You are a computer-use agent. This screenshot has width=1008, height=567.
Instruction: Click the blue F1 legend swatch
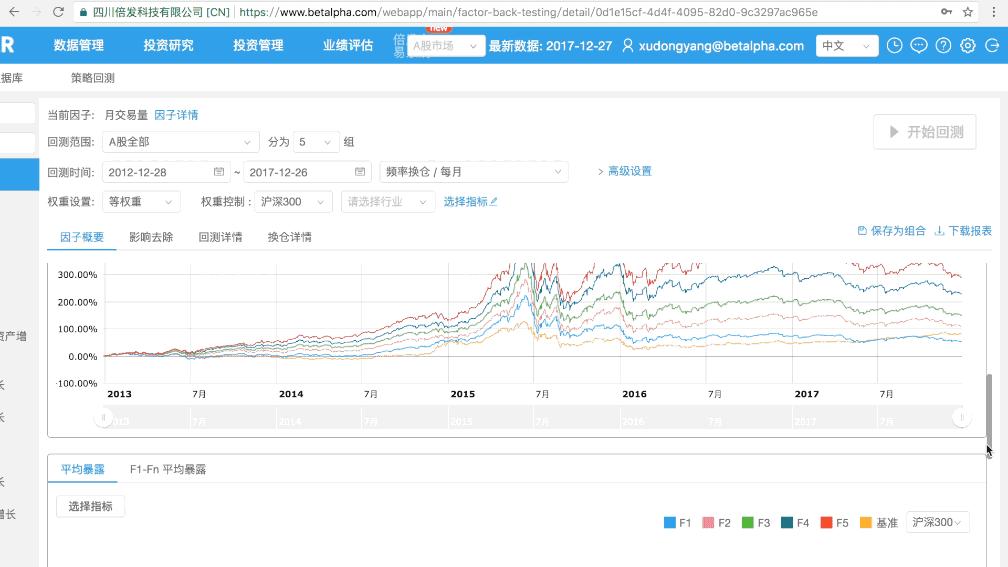670,523
